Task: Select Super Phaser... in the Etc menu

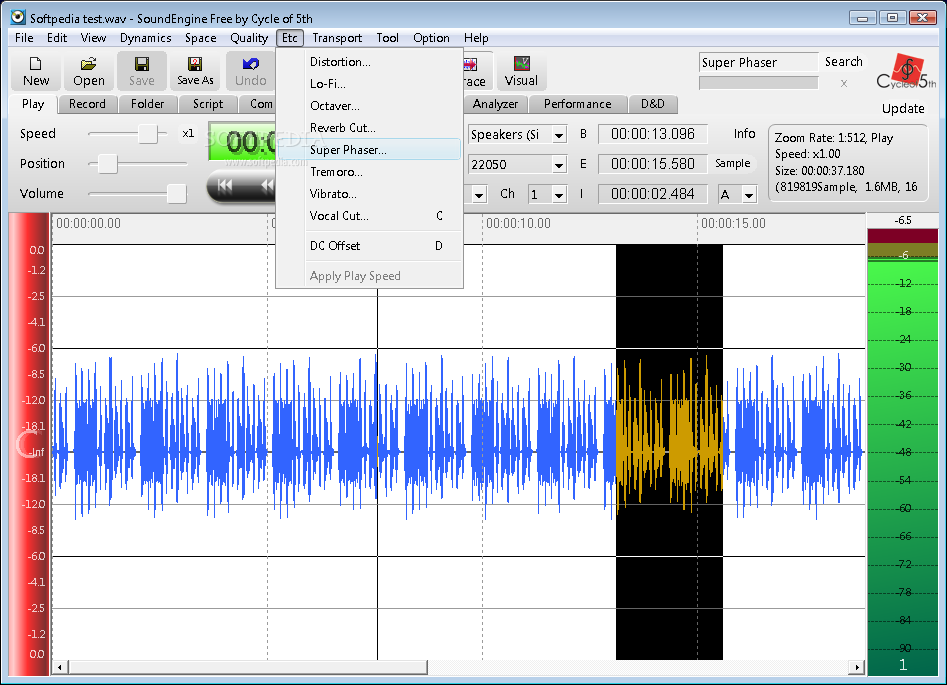Action: [369, 150]
